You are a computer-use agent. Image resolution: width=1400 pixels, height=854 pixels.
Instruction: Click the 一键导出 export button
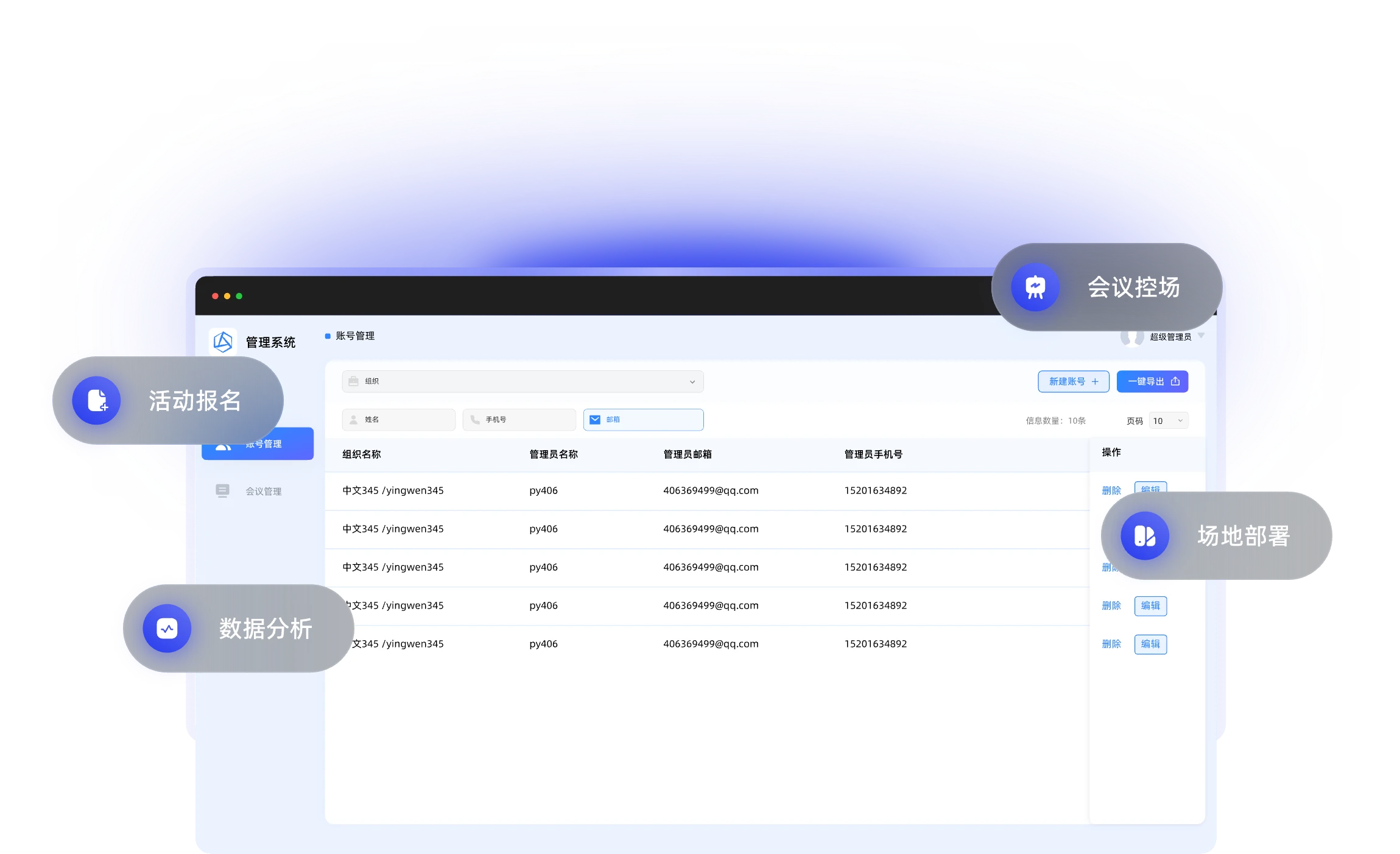click(x=1152, y=381)
